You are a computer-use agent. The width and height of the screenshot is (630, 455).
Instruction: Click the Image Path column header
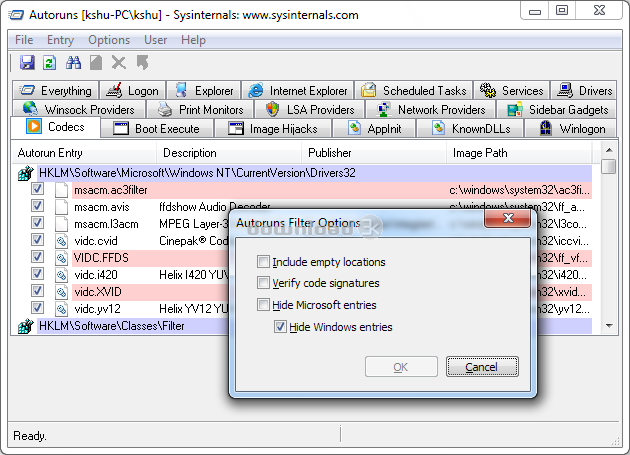(519, 153)
